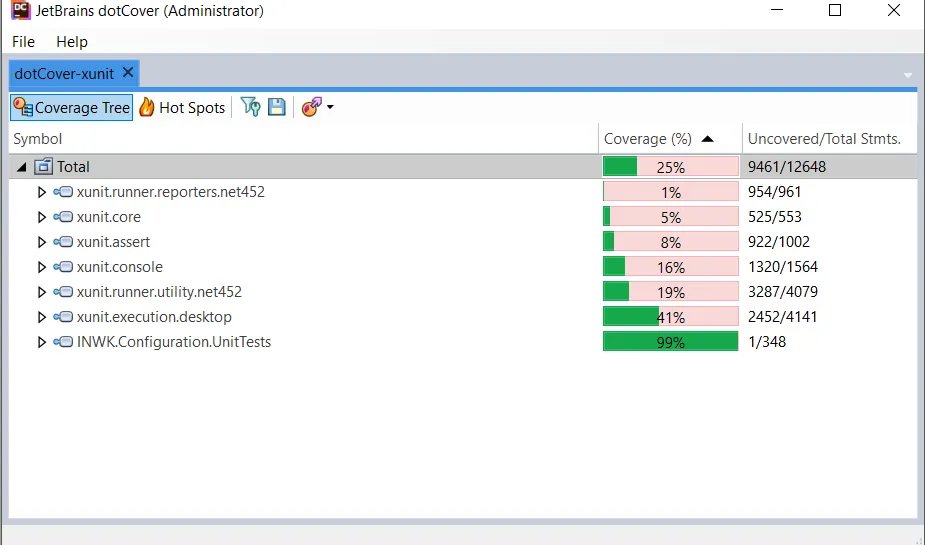Viewport: 925px width, 545px height.
Task: Maximize the dotCover window
Action: (x=835, y=10)
